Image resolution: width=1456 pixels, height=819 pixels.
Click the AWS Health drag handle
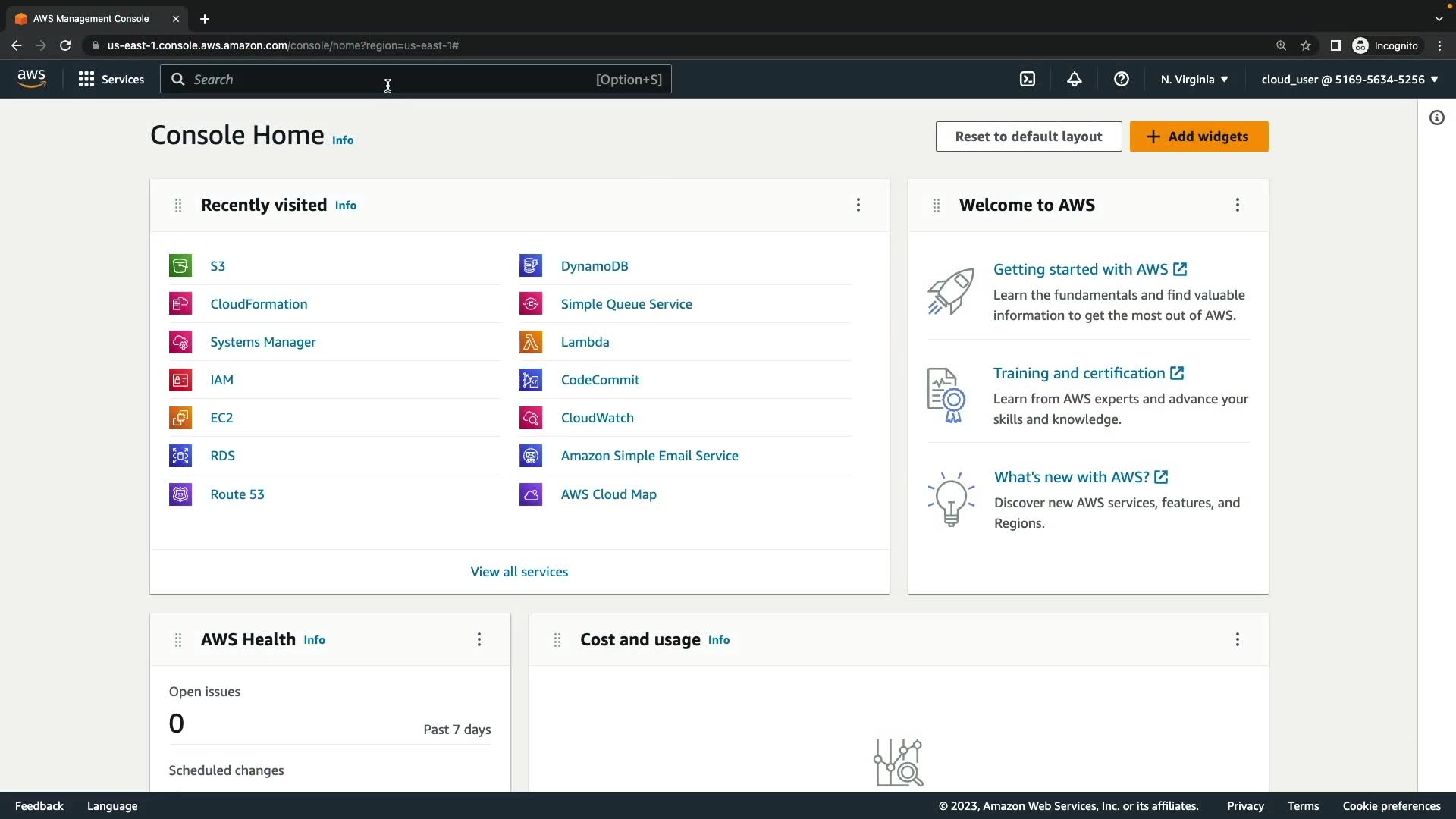click(x=178, y=640)
